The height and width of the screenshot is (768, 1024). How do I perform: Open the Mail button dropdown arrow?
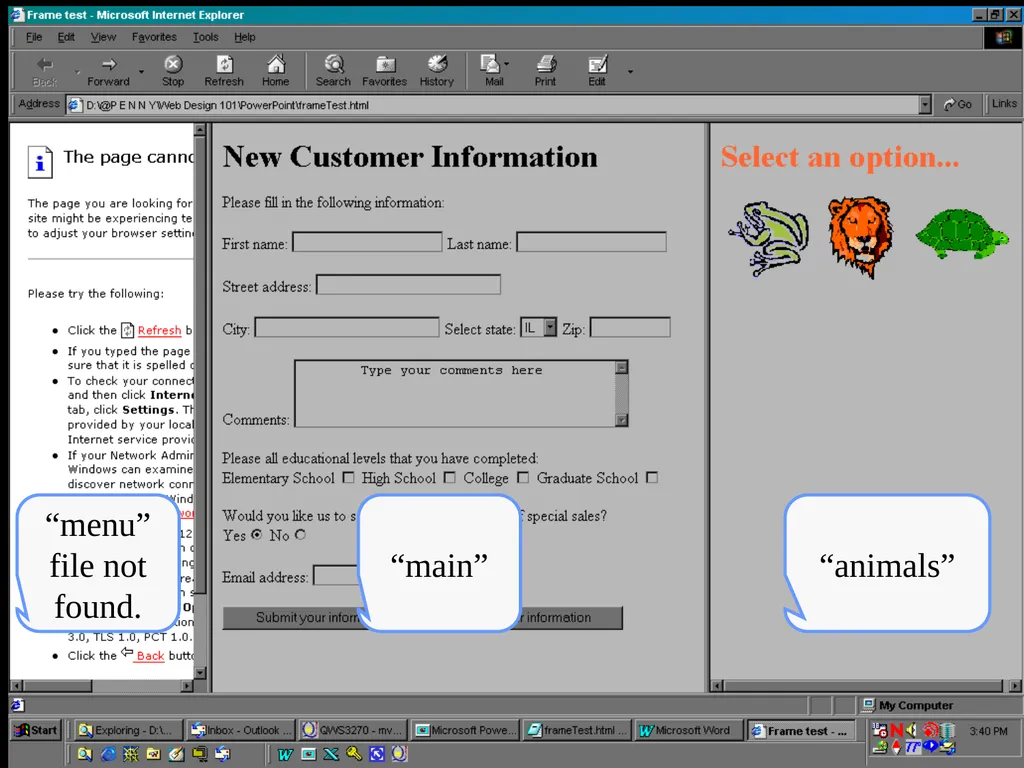click(506, 64)
